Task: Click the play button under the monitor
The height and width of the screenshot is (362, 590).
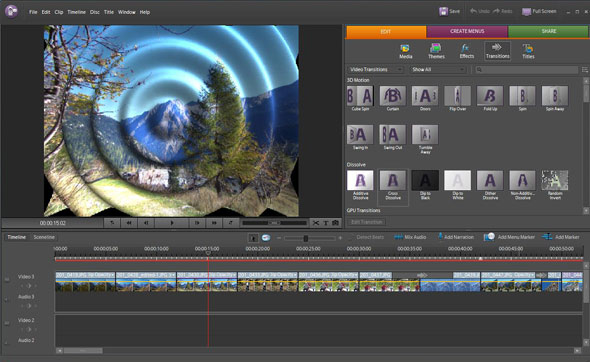Action: click(172, 223)
